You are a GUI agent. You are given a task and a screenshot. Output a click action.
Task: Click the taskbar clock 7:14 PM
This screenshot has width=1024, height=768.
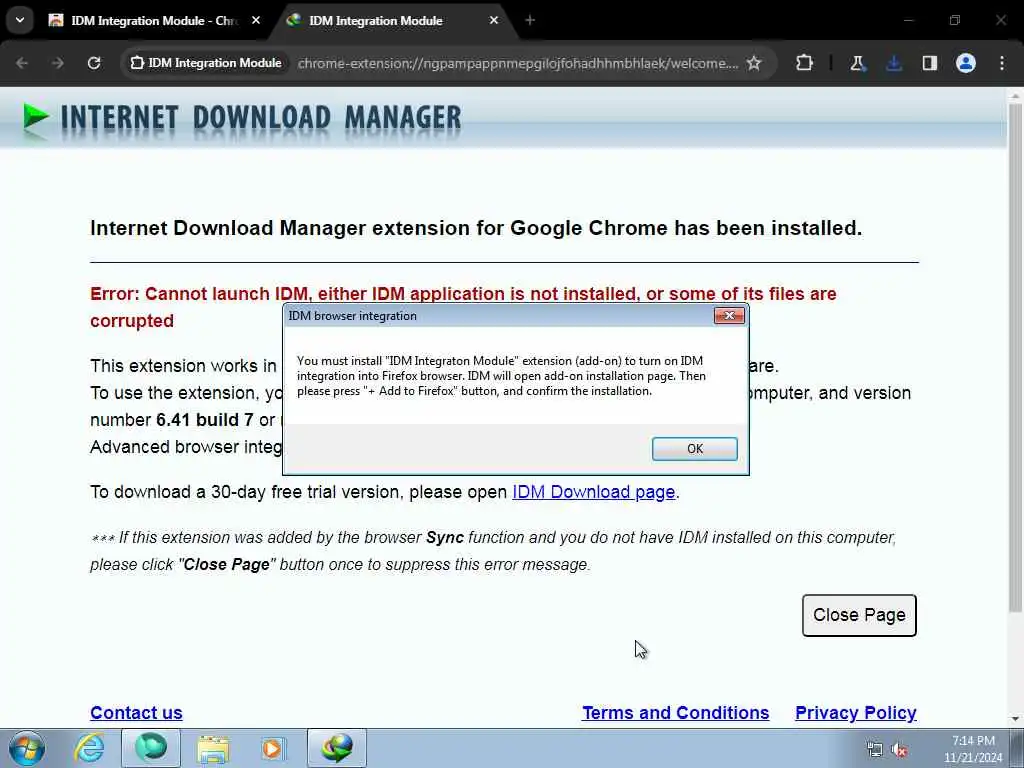pos(973,749)
